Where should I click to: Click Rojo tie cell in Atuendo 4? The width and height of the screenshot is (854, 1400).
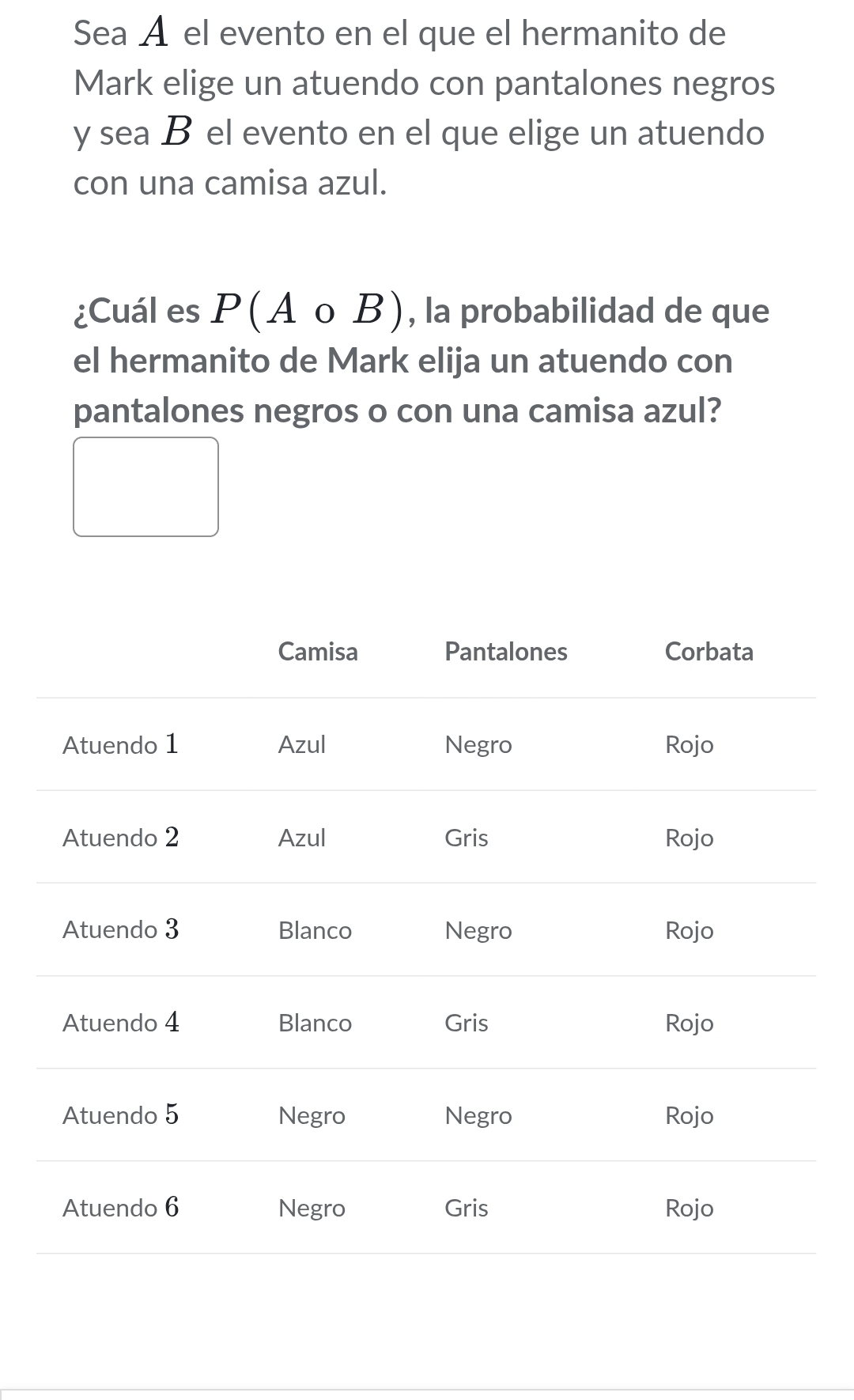pos(690,1023)
